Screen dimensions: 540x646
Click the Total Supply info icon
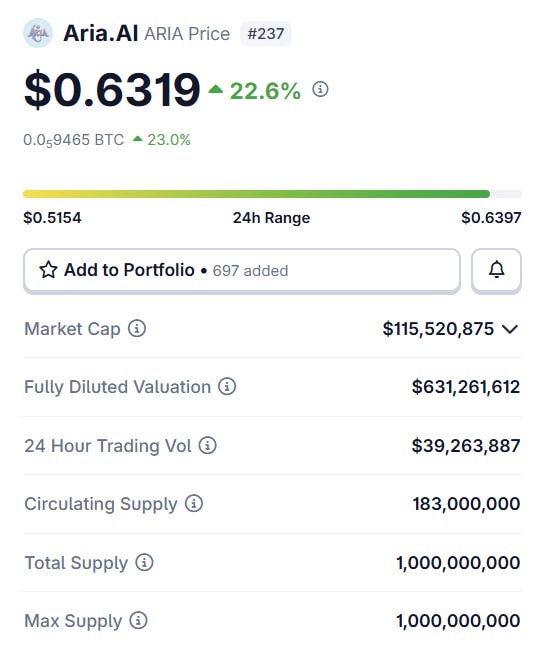pos(144,562)
